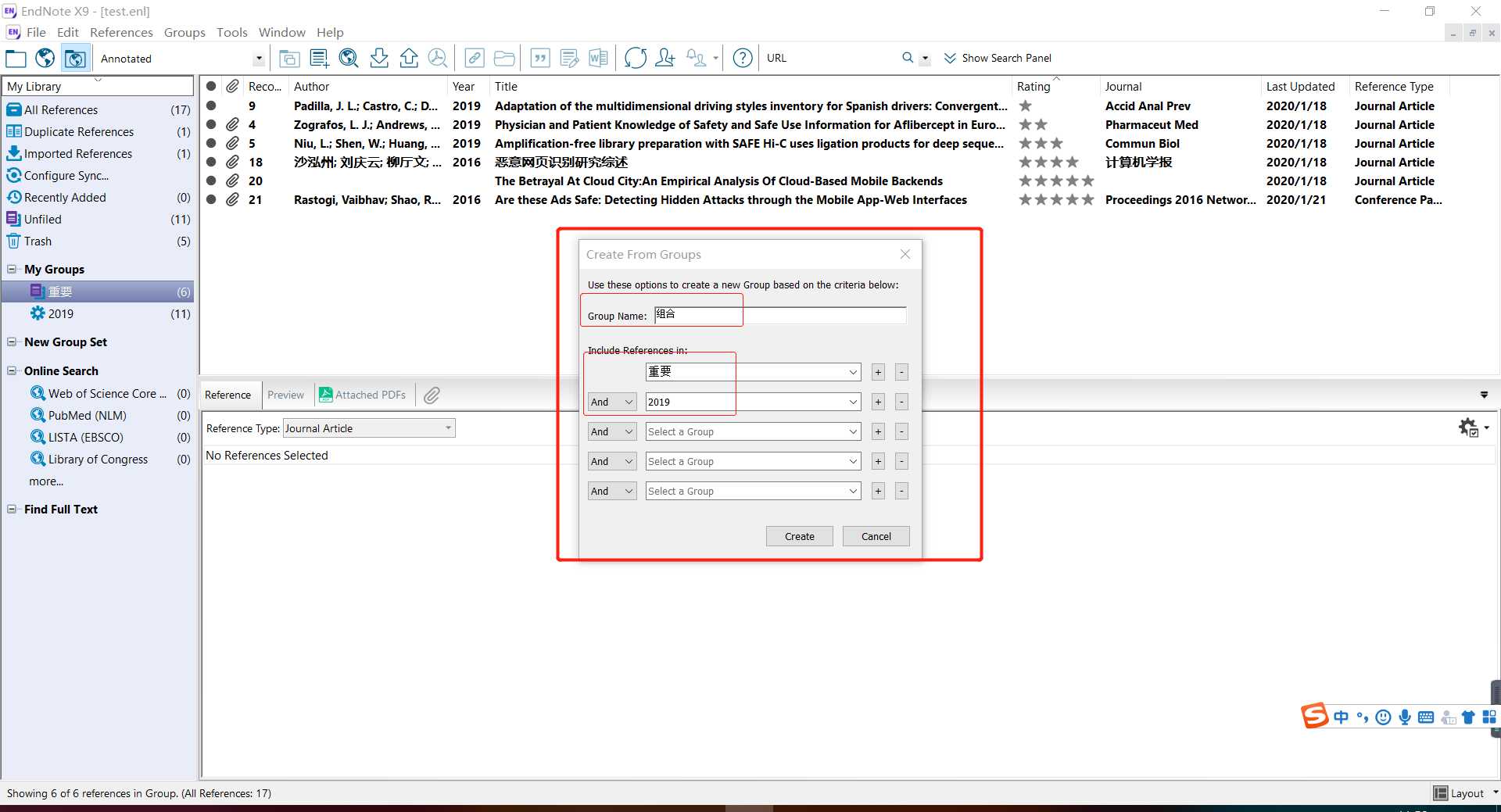Viewport: 1501px width, 812px height.
Task: Open the paperclip attachments tab icon
Action: click(432, 395)
